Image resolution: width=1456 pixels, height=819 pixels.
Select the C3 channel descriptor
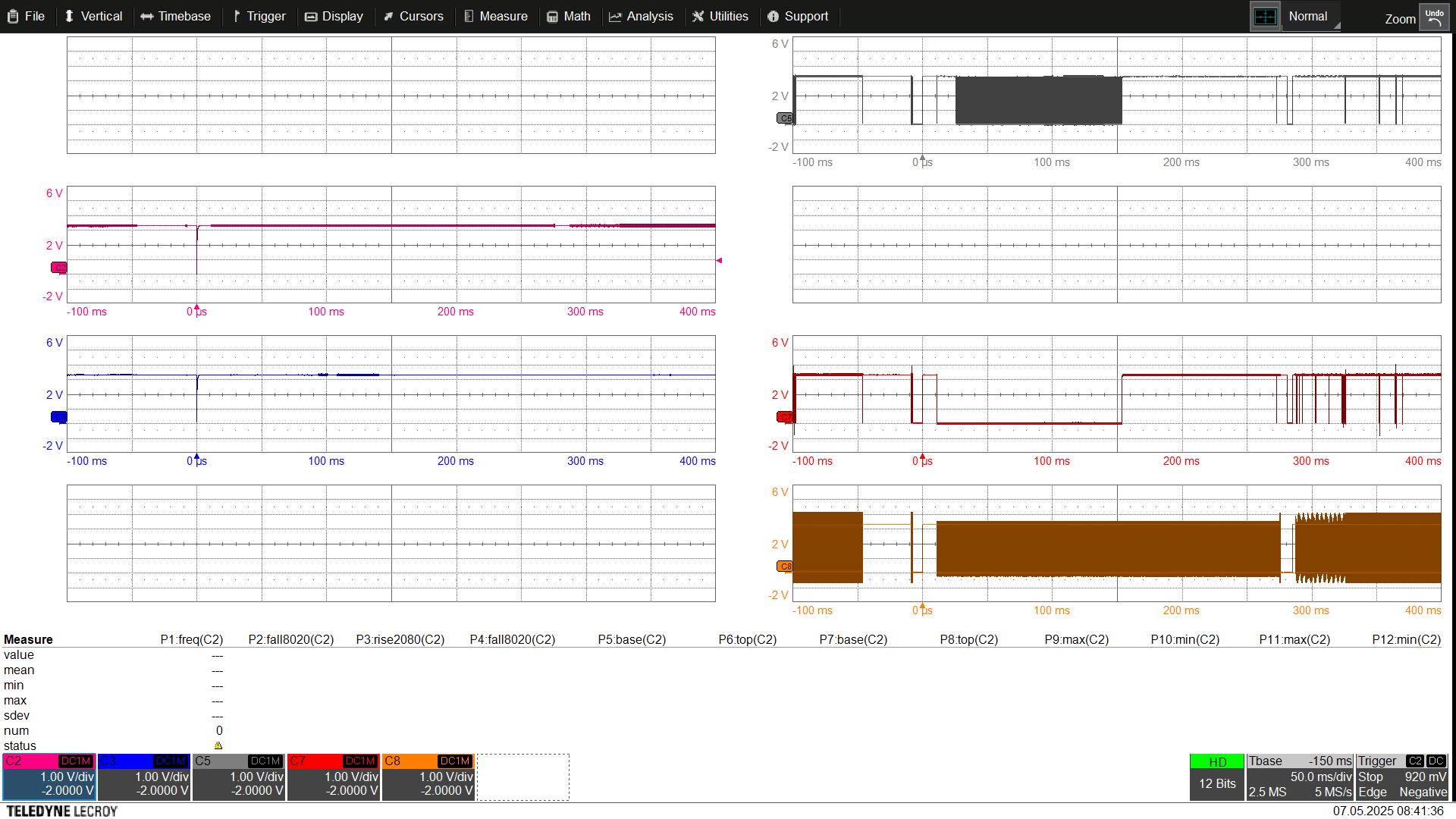click(x=144, y=777)
